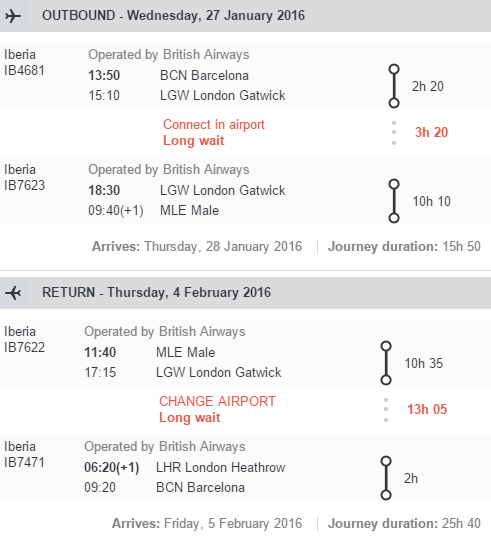The height and width of the screenshot is (544, 491).
Task: Click the dotted layover icon beside 13h 05
Action: (386, 410)
